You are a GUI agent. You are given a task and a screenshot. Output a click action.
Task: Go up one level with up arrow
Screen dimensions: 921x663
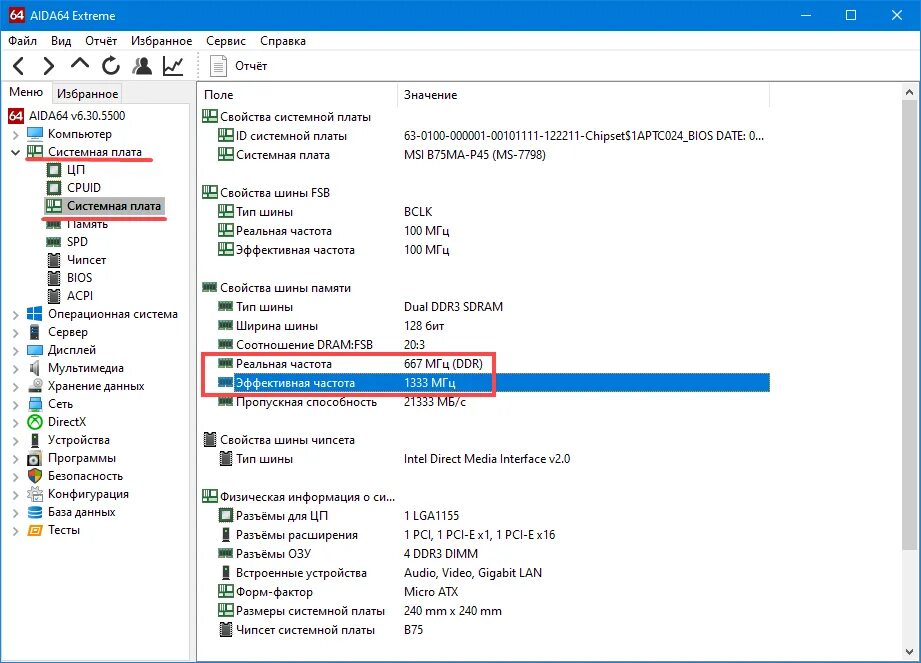click(80, 63)
